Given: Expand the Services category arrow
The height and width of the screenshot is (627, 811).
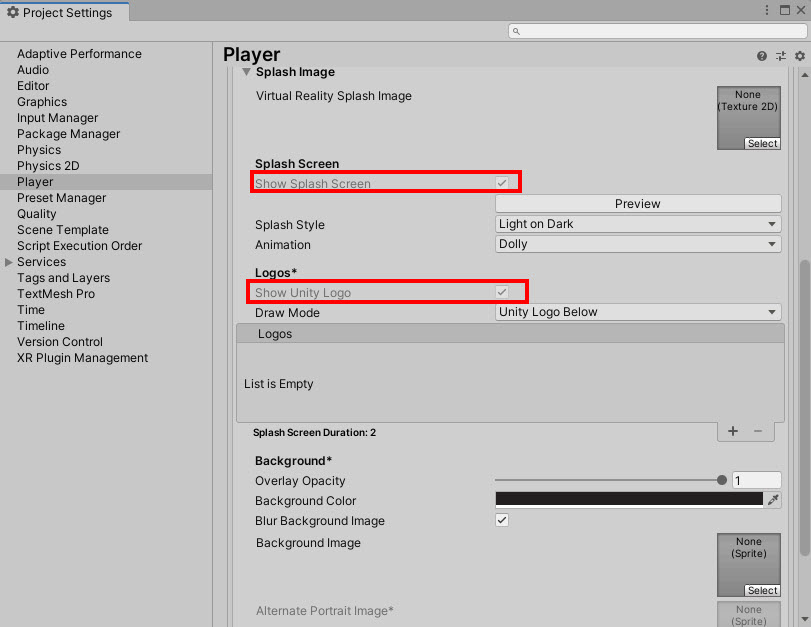Looking at the screenshot, I should pos(8,262).
